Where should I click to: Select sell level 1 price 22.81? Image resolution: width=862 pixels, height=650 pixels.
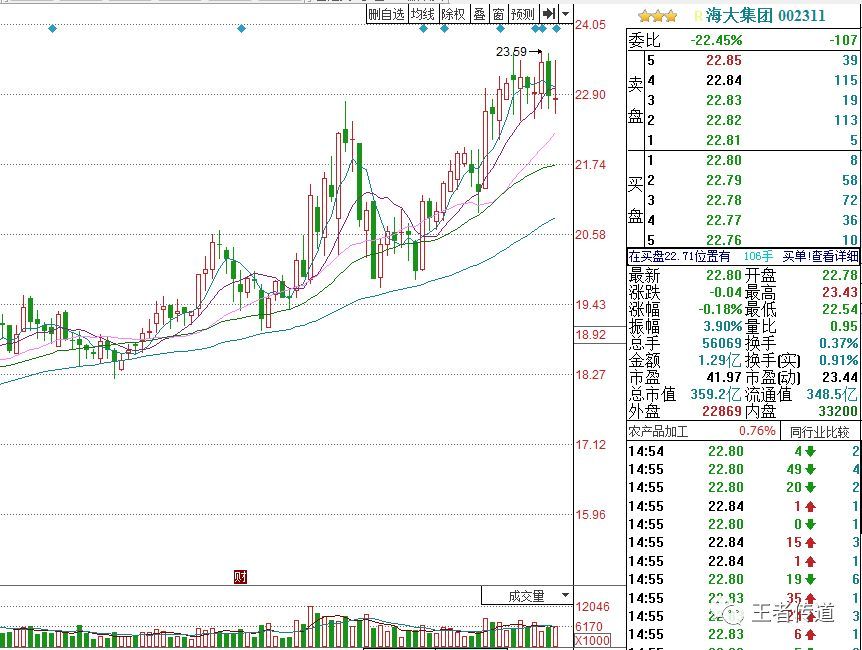click(723, 140)
